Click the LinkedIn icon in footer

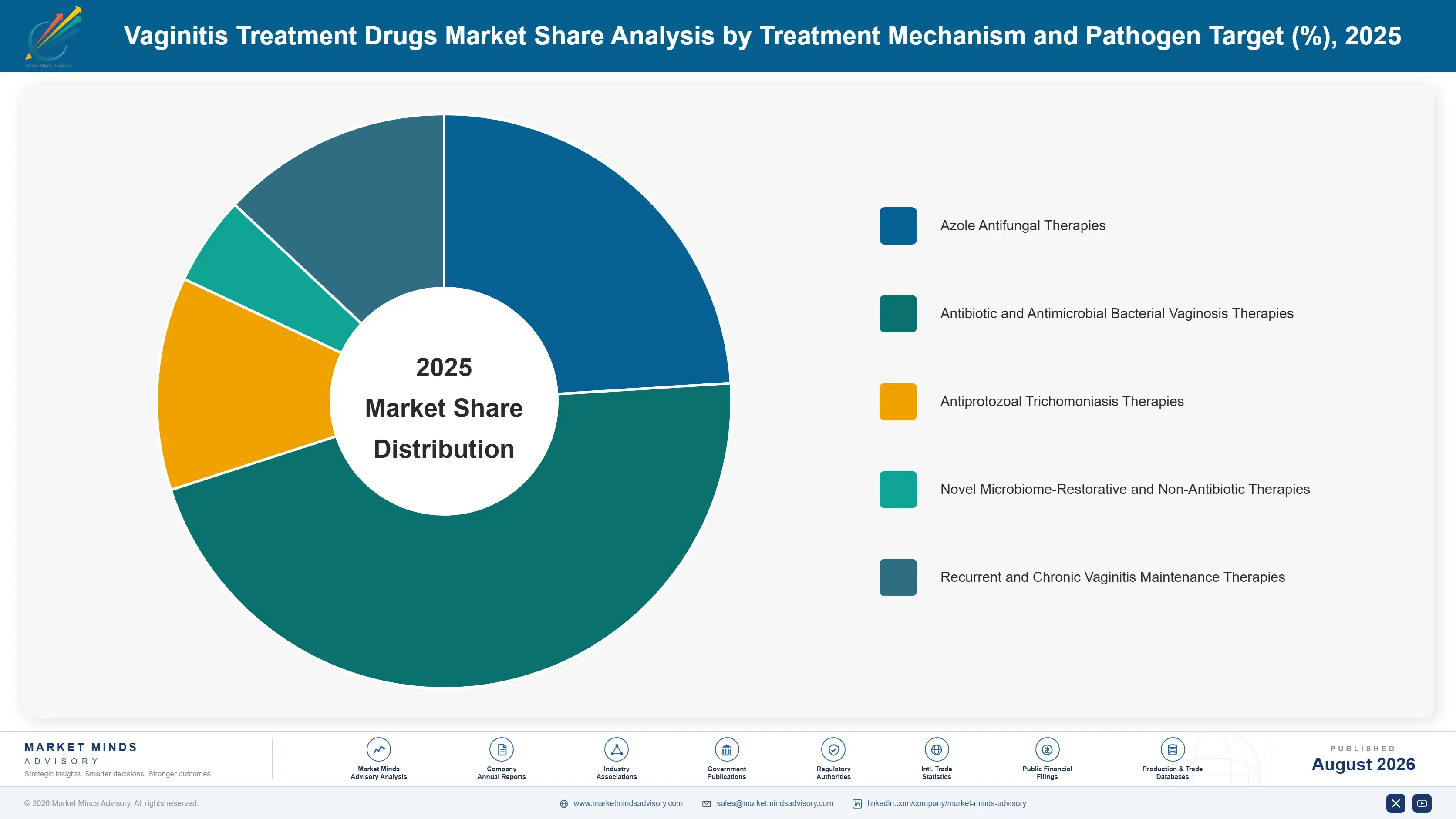pos(857,804)
